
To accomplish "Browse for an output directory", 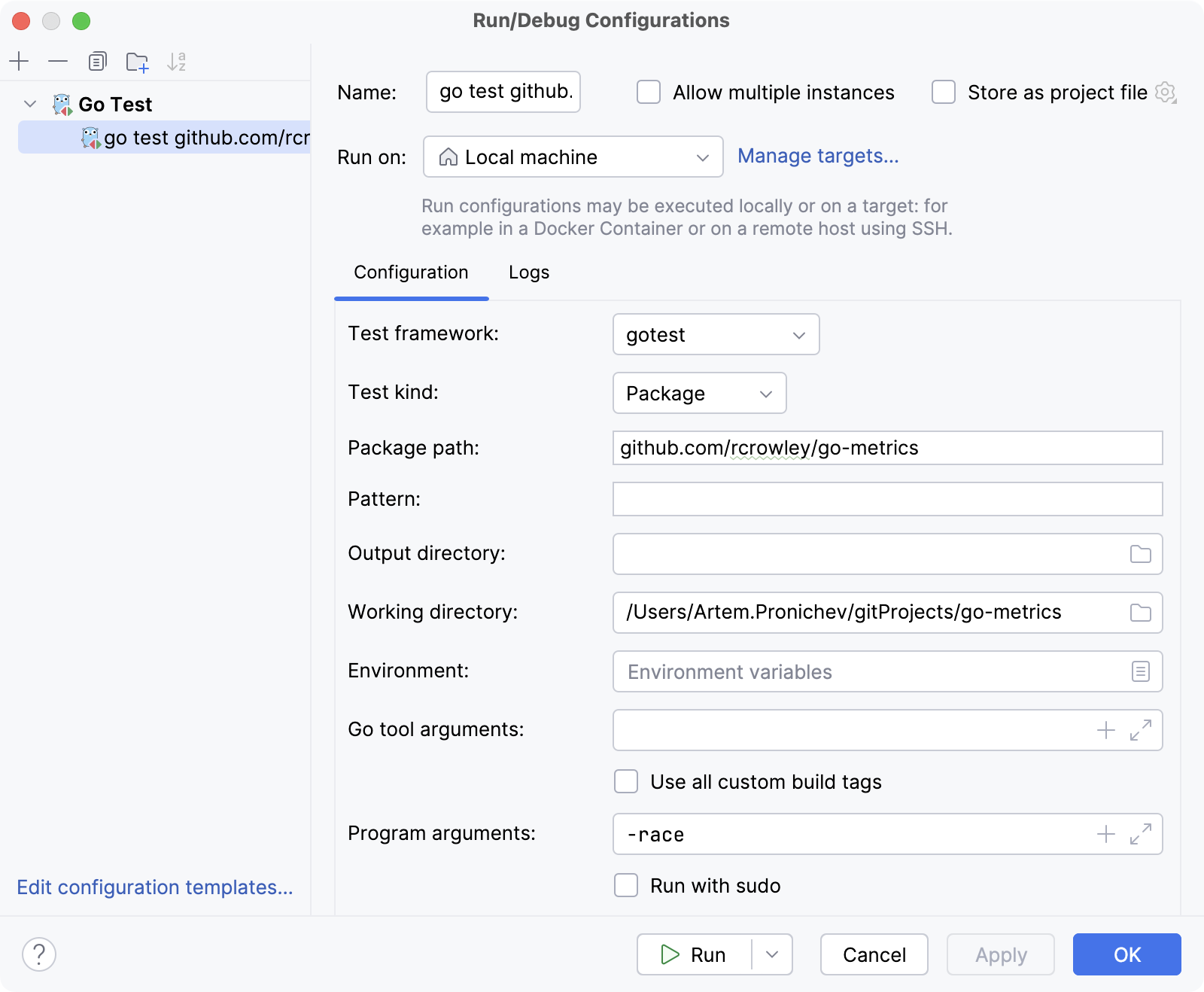I will [x=1141, y=553].
